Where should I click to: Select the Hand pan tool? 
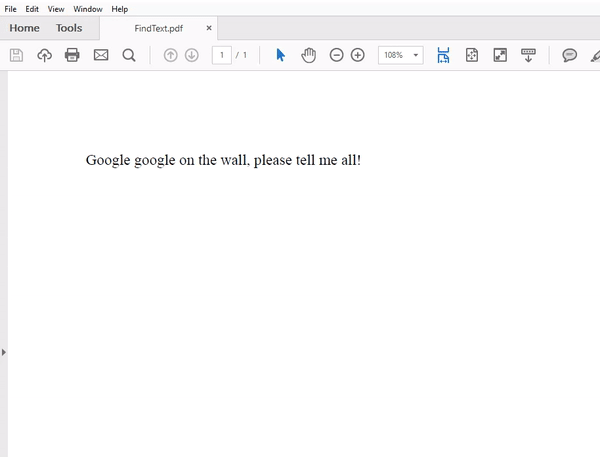point(308,55)
